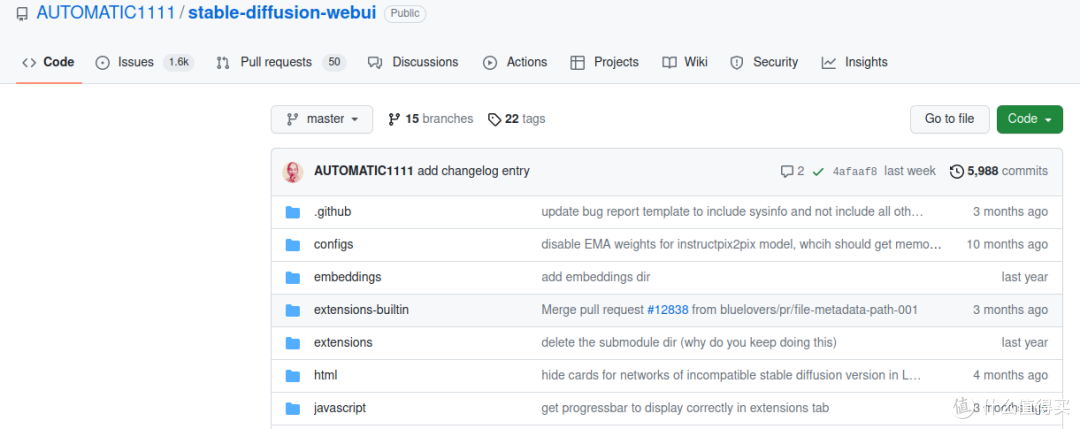This screenshot has width=1080, height=429.
Task: Open pull request #12838 link
Action: [x=668, y=310]
